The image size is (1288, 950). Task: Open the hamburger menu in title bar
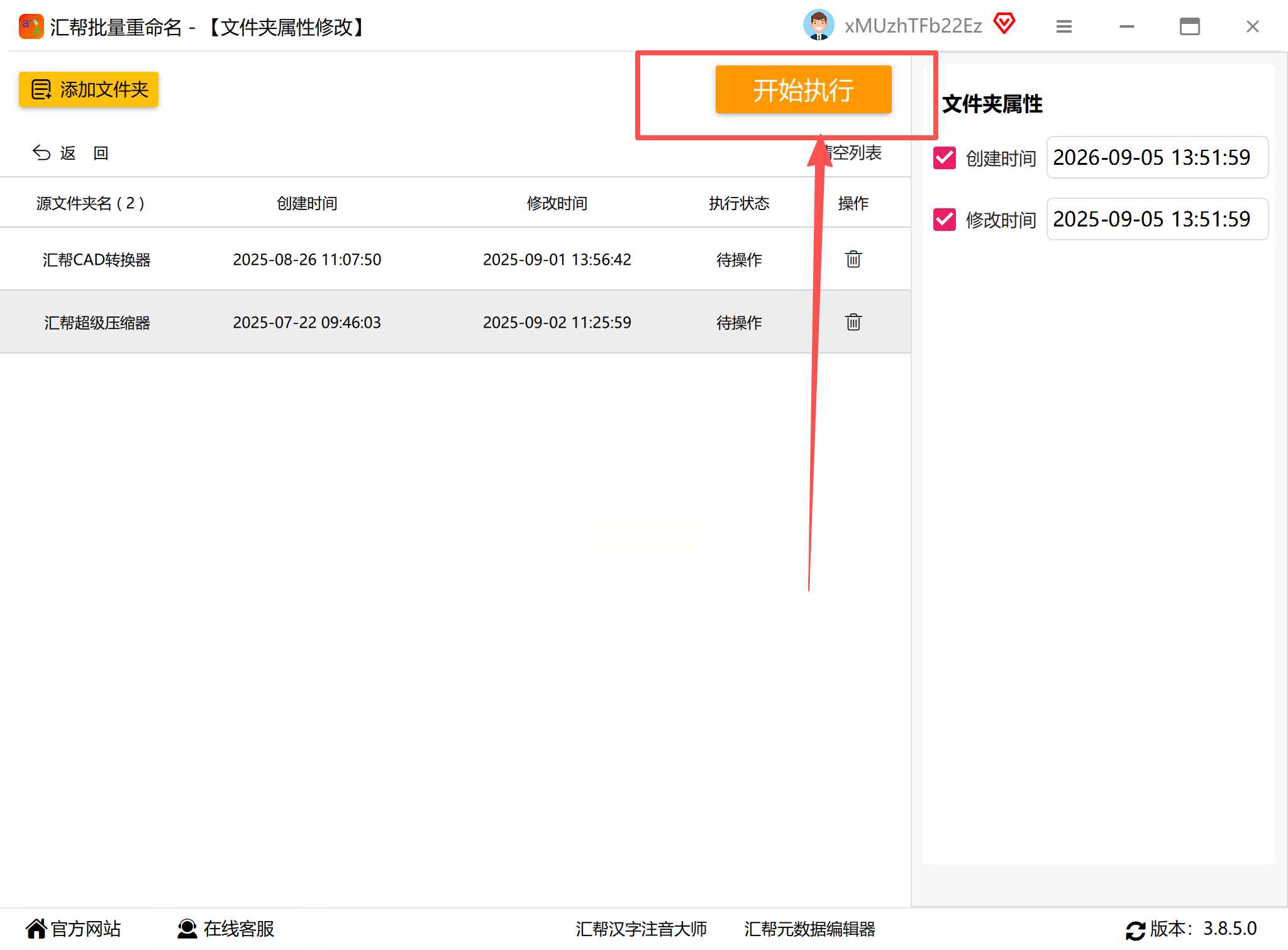1063,26
